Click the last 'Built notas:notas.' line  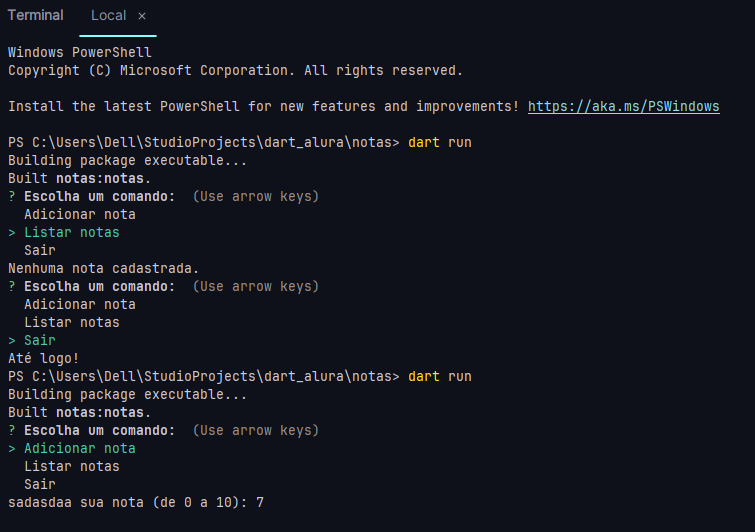[79, 412]
